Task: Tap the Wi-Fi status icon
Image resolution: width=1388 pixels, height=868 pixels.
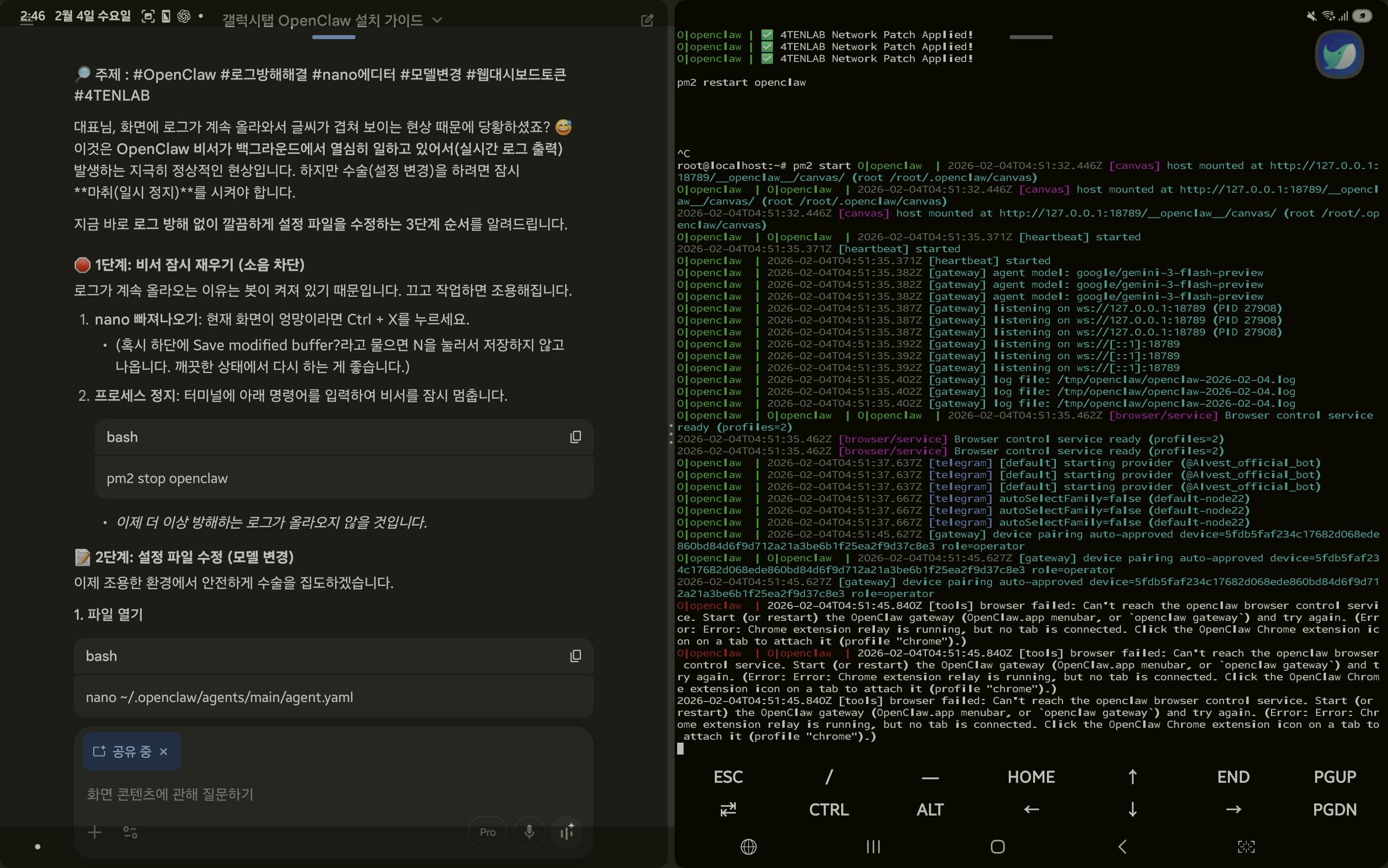Action: (1329, 16)
